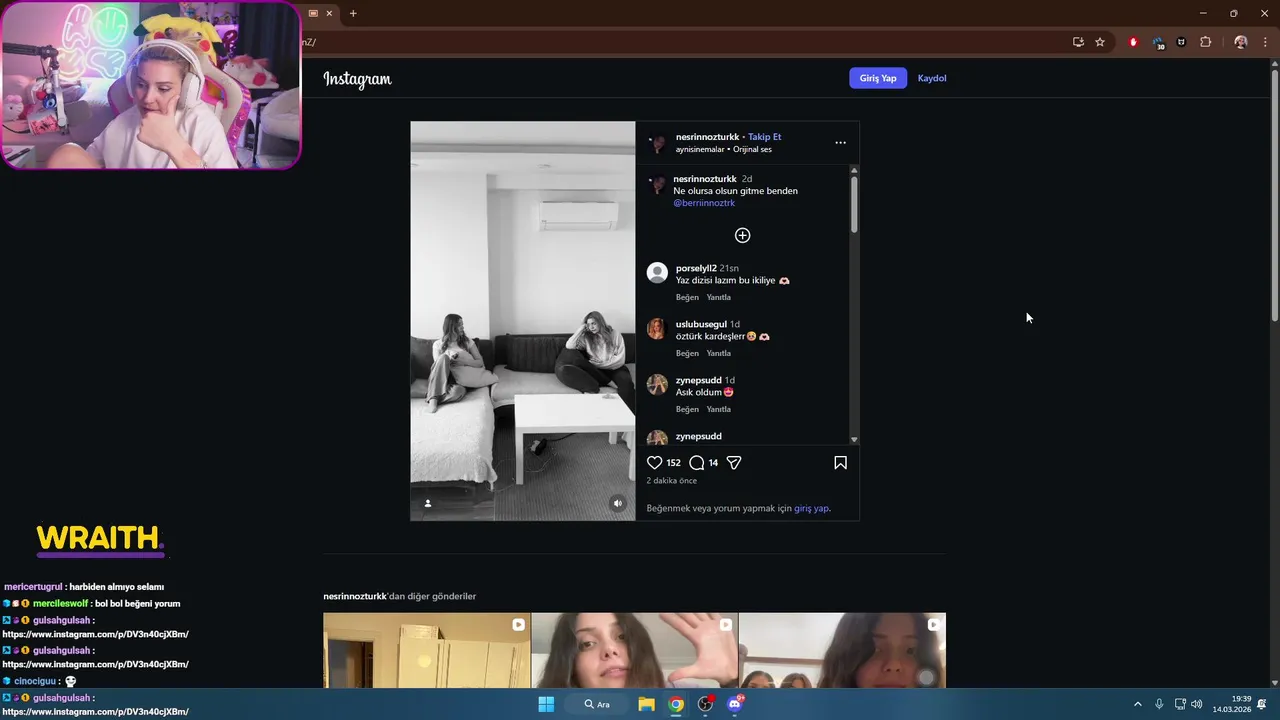Load more comments with plus circle

coord(742,235)
